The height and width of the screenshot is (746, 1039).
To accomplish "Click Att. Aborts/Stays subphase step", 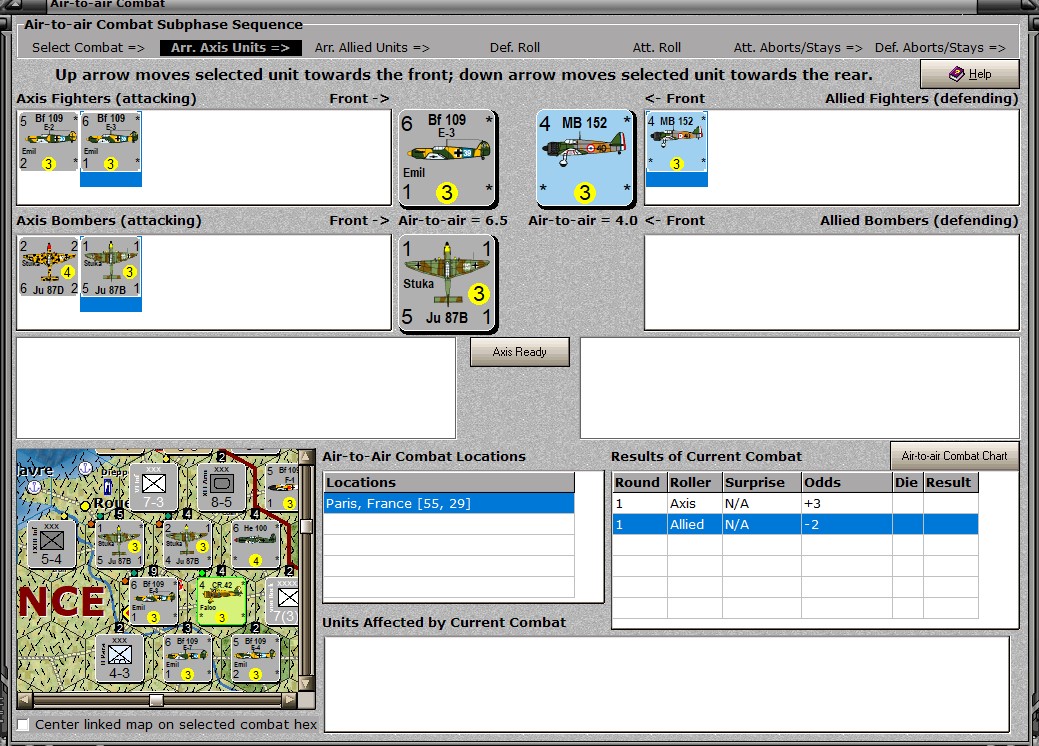I will (x=798, y=48).
